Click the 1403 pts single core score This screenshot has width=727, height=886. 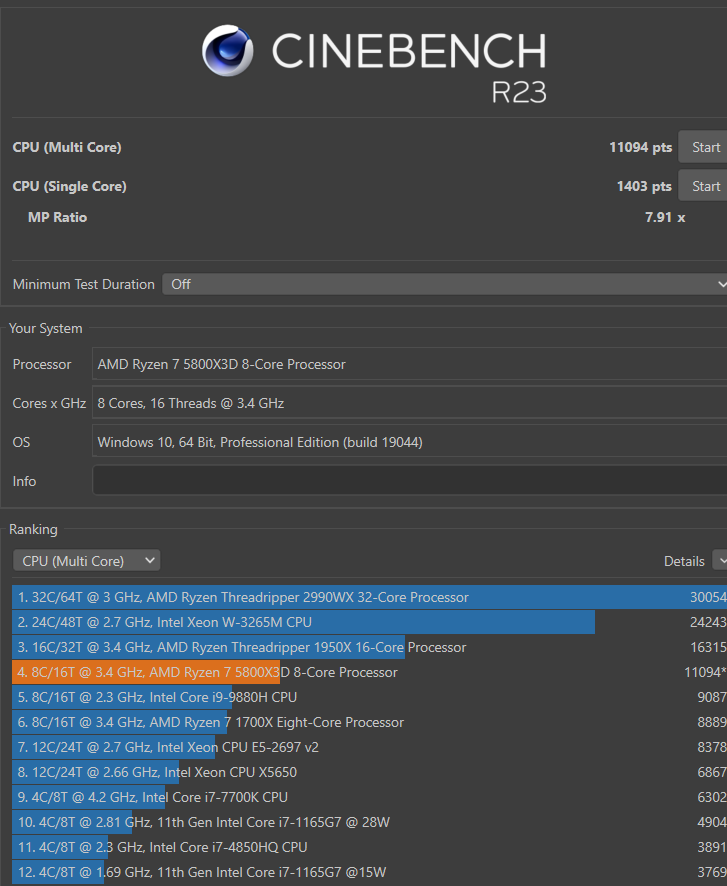click(644, 186)
